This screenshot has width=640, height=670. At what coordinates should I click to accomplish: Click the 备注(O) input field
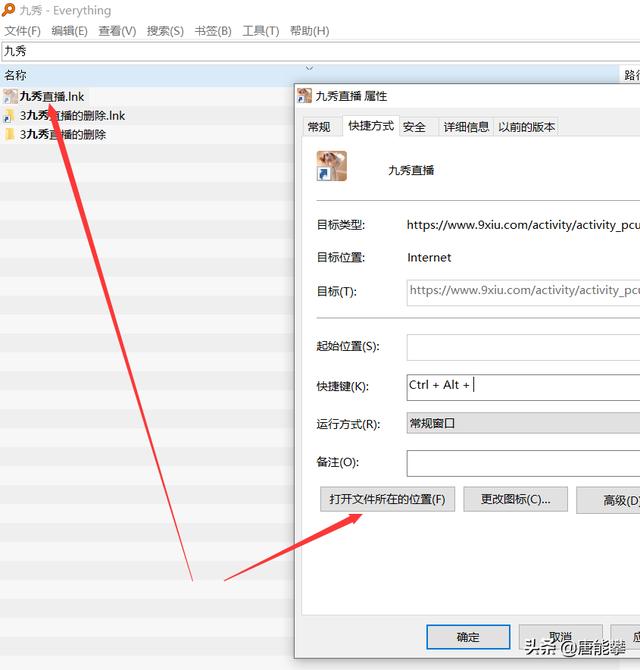pos(523,463)
